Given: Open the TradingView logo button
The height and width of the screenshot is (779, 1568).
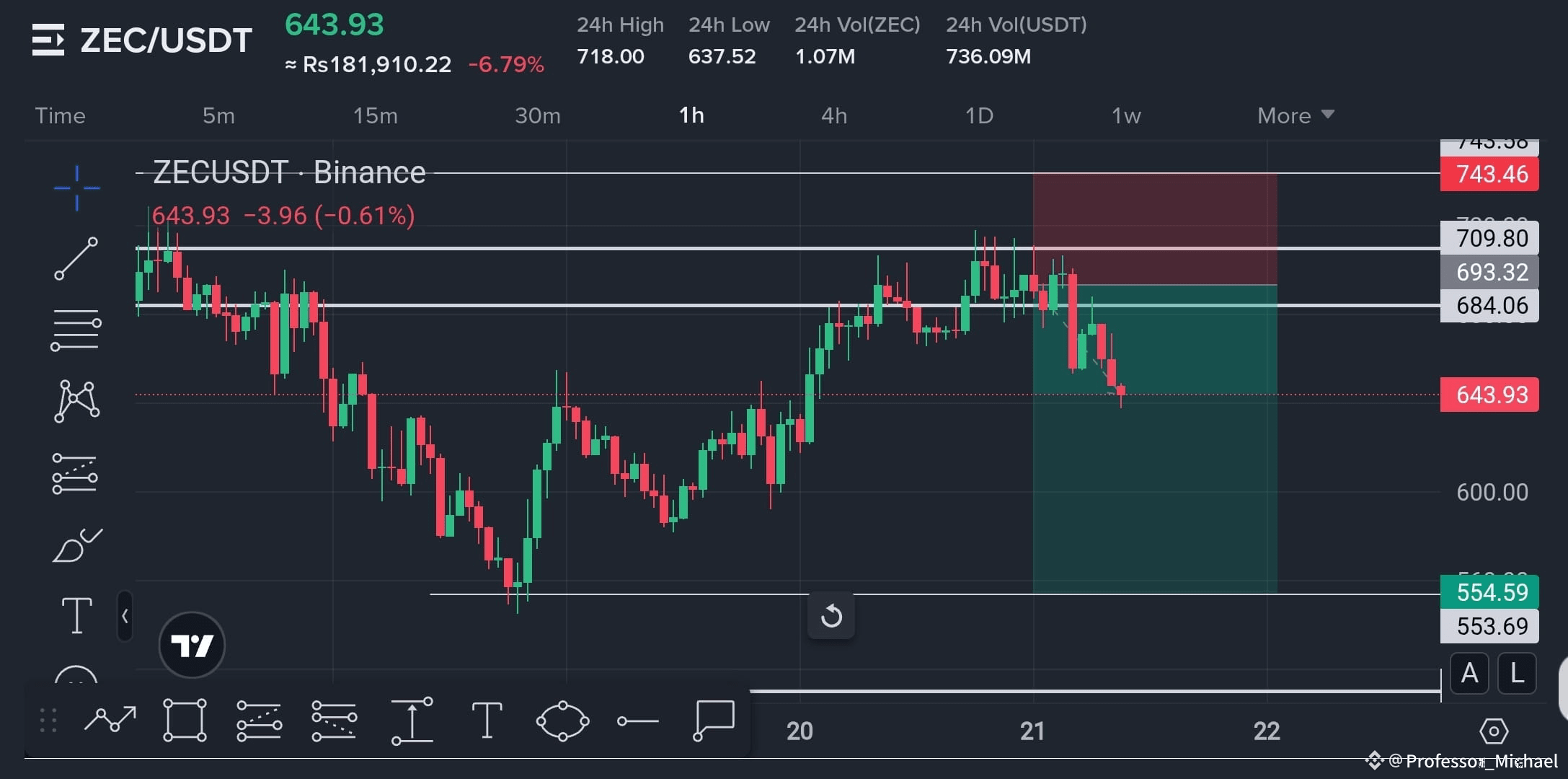Looking at the screenshot, I should coord(192,645).
